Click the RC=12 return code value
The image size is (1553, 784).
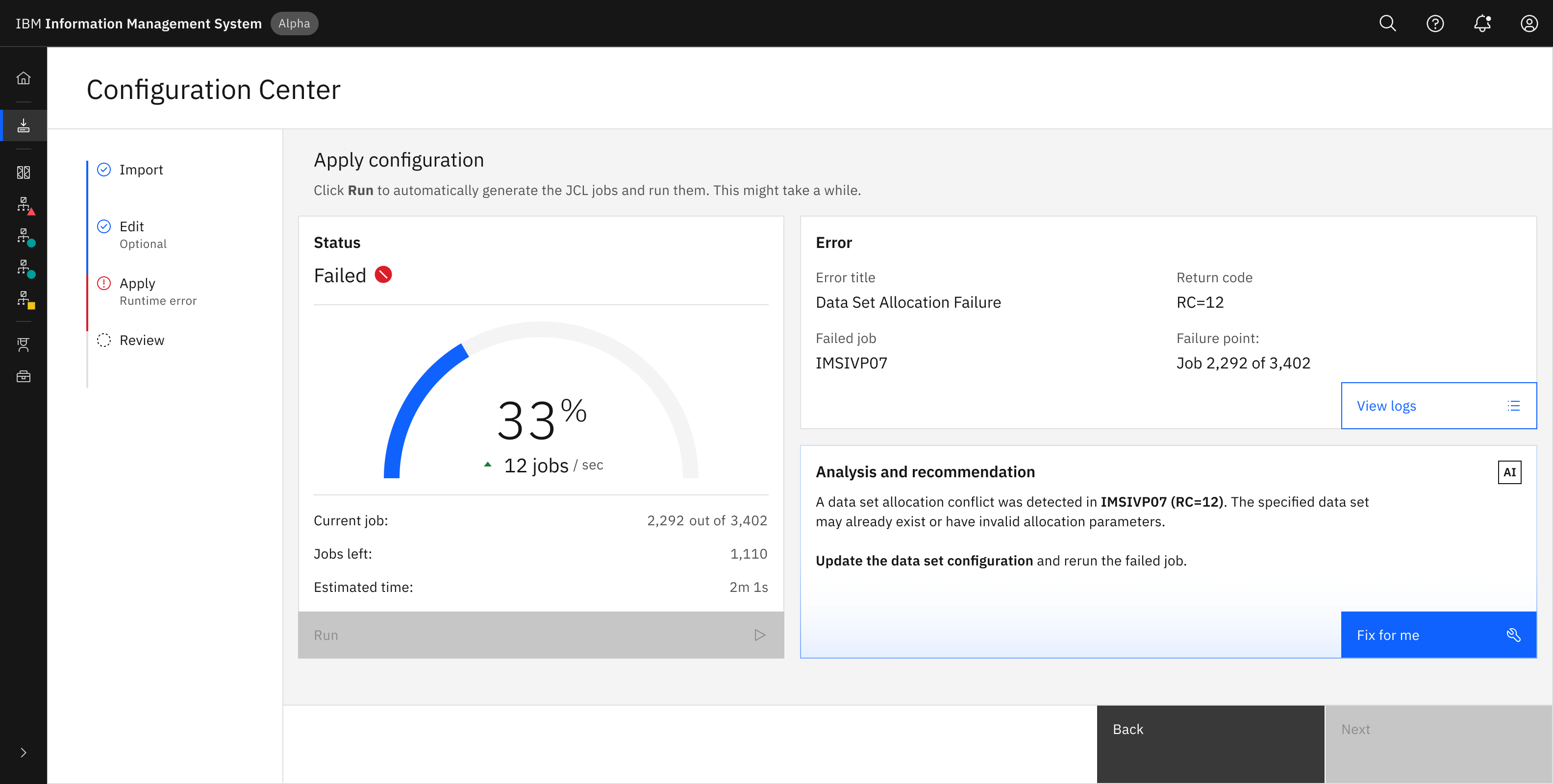(1200, 302)
